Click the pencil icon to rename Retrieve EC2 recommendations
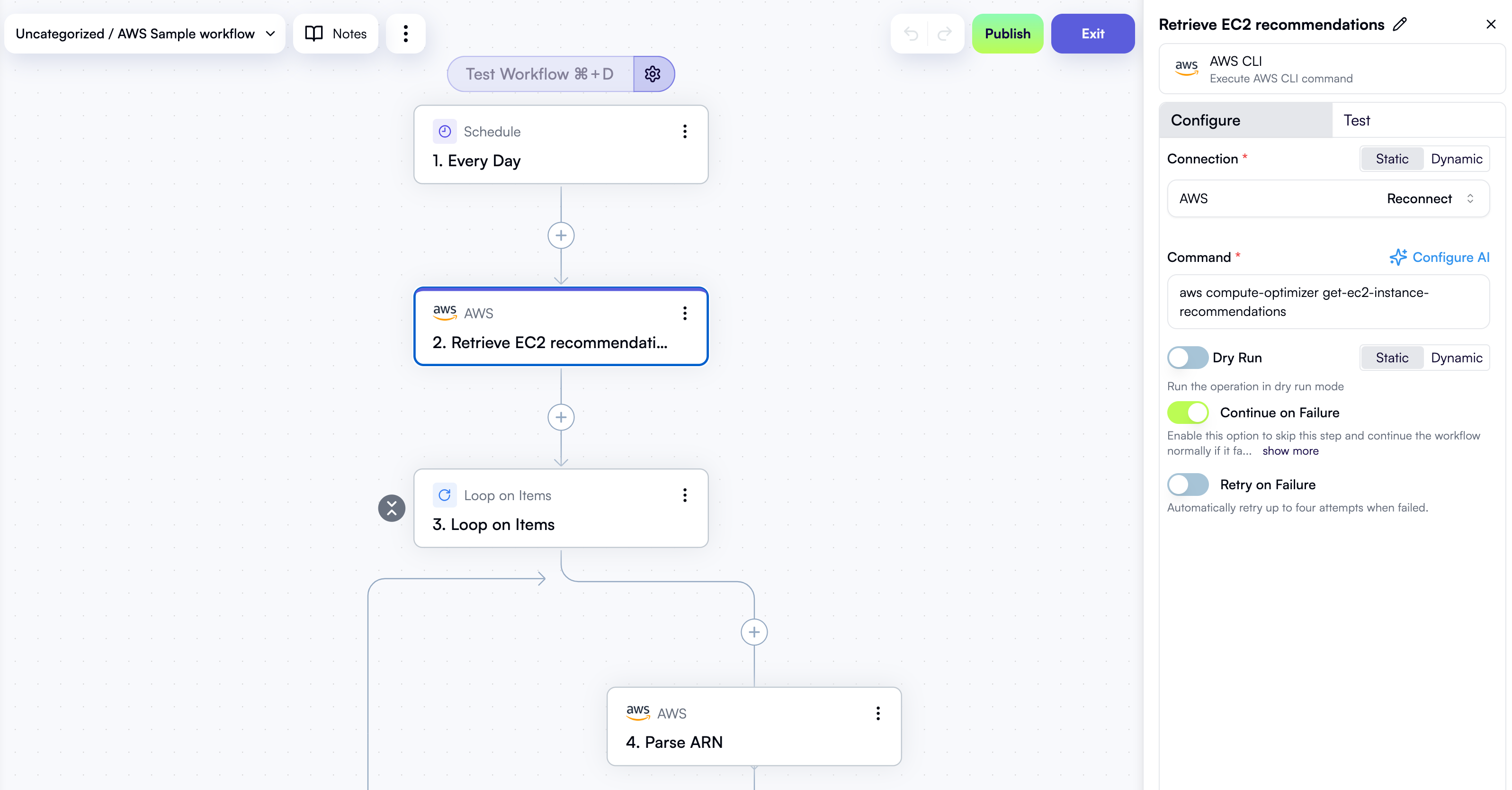1512x790 pixels. click(1400, 24)
